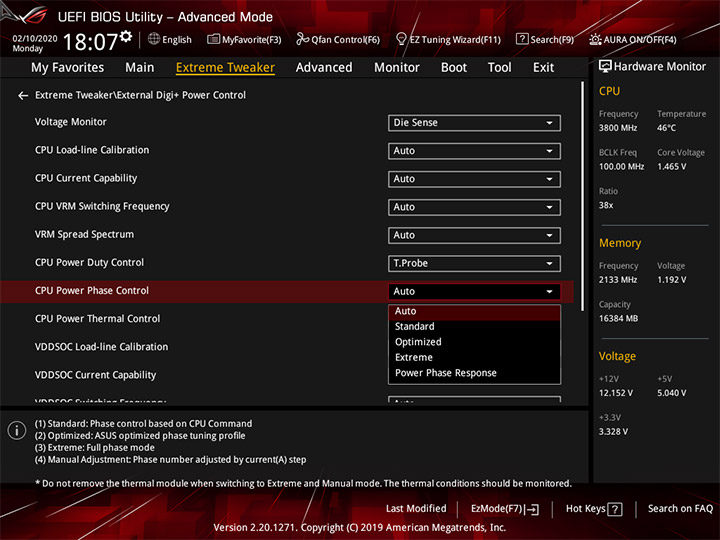This screenshot has height=540, width=720.
Task: Click the Hot Keys question mark icon
Action: 615,509
